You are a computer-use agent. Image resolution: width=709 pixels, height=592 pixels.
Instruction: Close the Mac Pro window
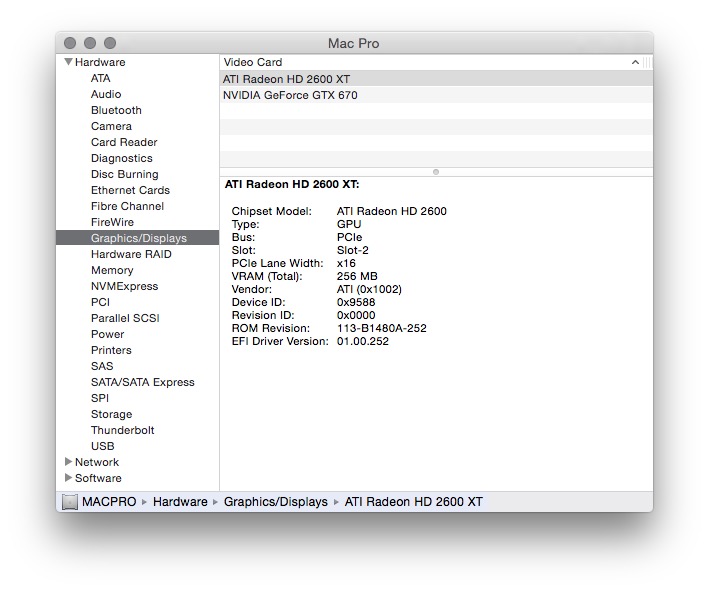coord(70,43)
